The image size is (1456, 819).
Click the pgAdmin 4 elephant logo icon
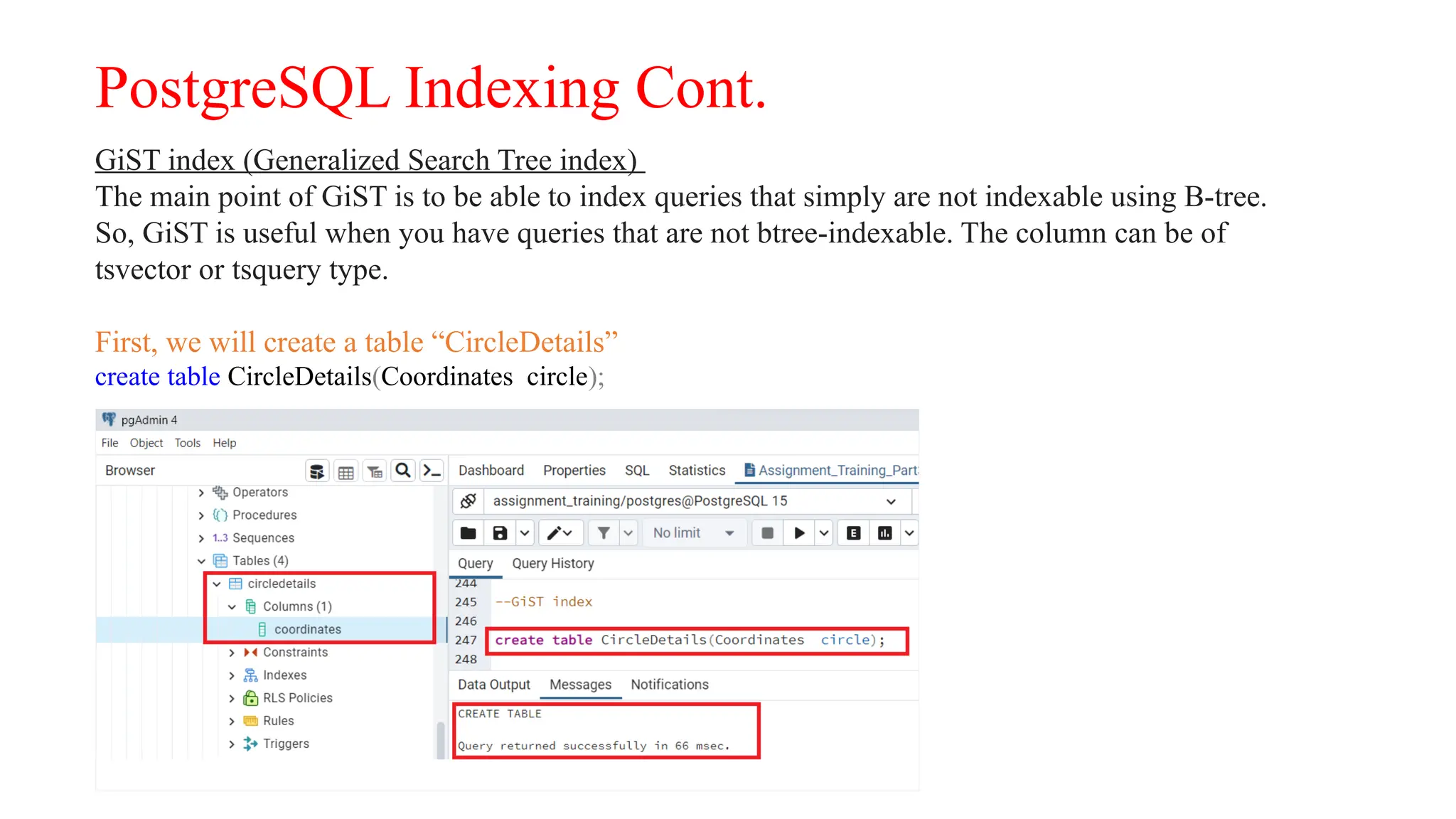tap(109, 419)
